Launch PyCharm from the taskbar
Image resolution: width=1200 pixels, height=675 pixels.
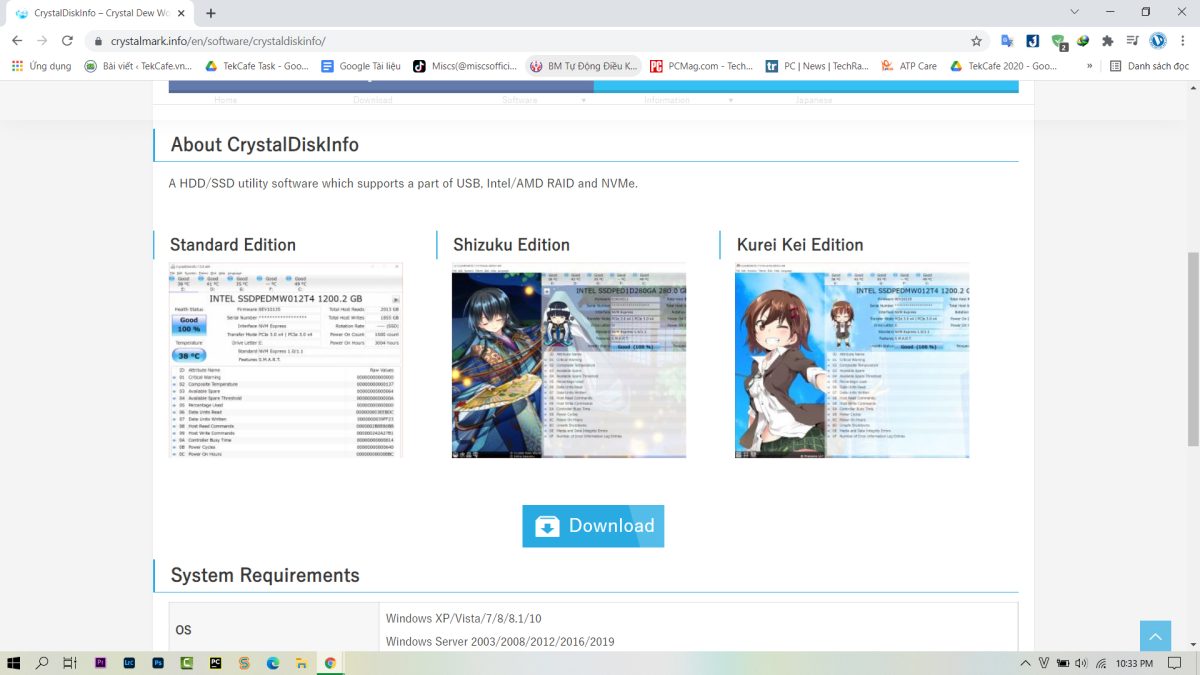coord(215,663)
